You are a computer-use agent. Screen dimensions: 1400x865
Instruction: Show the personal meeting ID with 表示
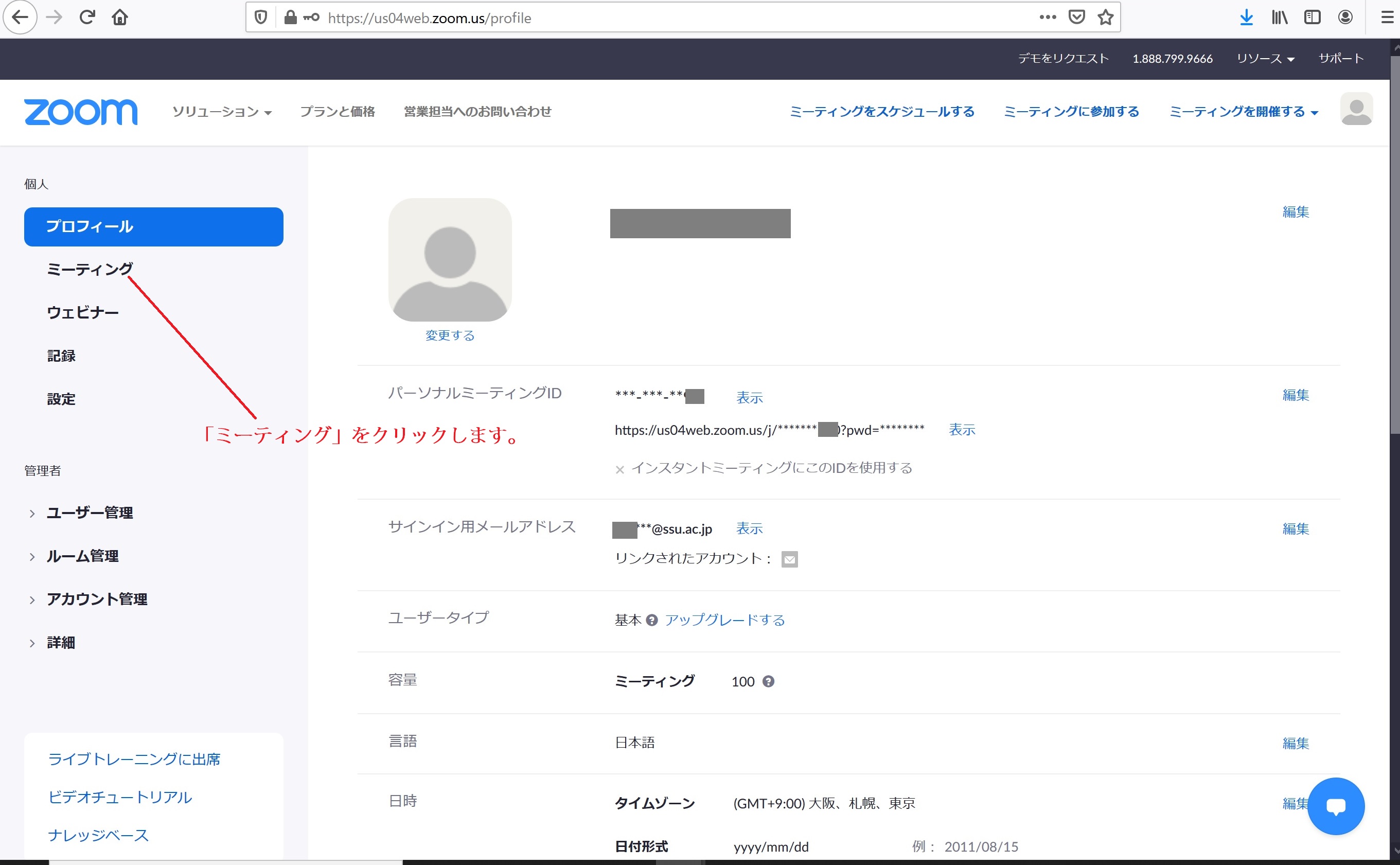point(750,398)
